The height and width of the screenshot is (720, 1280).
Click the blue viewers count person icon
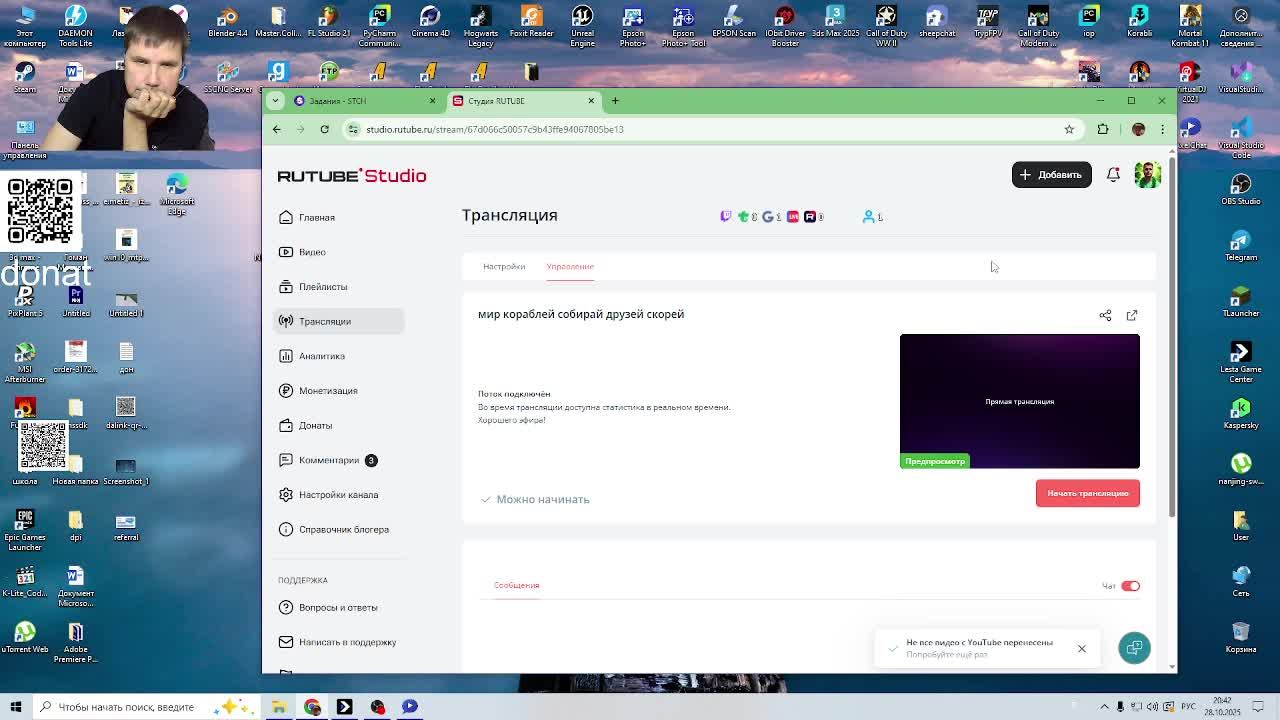tap(869, 216)
